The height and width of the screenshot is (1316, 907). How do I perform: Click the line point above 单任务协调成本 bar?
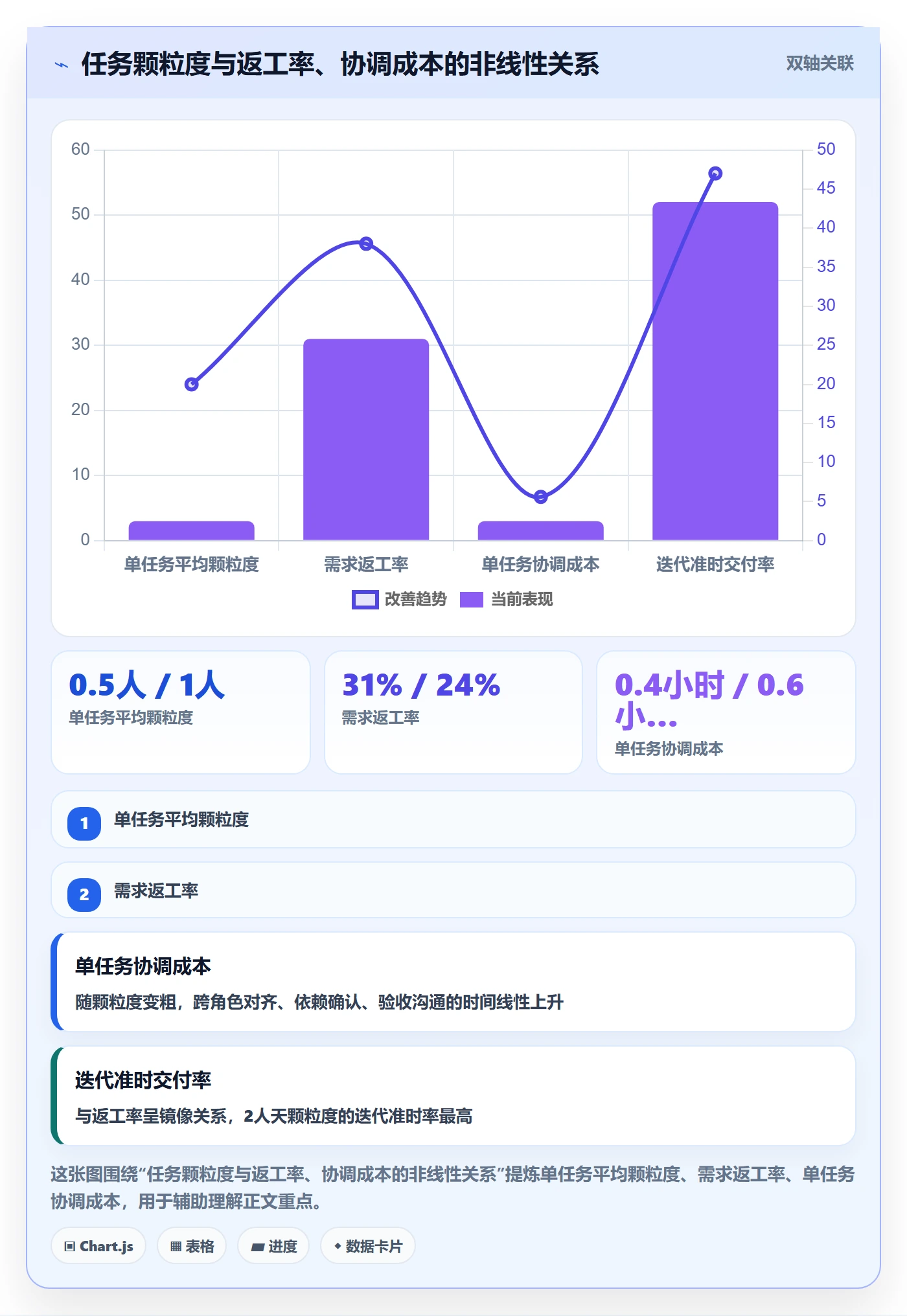pyautogui.click(x=541, y=497)
